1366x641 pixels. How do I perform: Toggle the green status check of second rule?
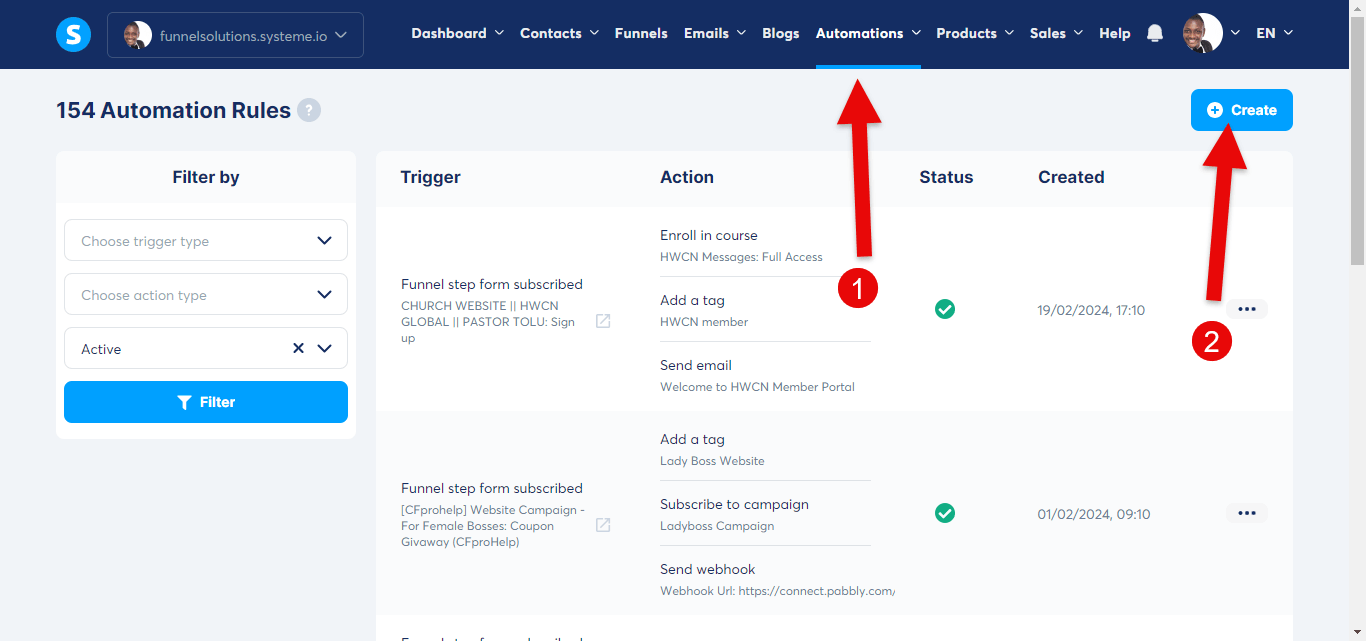(945, 513)
